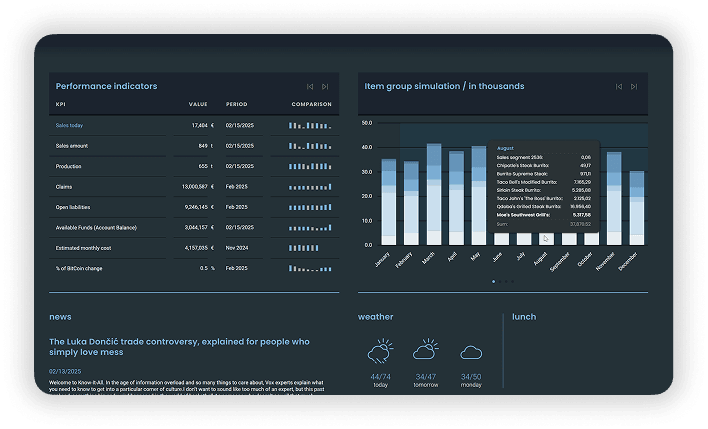Click next page icon in Performance indicators
The image size is (708, 429).
pyautogui.click(x=325, y=87)
